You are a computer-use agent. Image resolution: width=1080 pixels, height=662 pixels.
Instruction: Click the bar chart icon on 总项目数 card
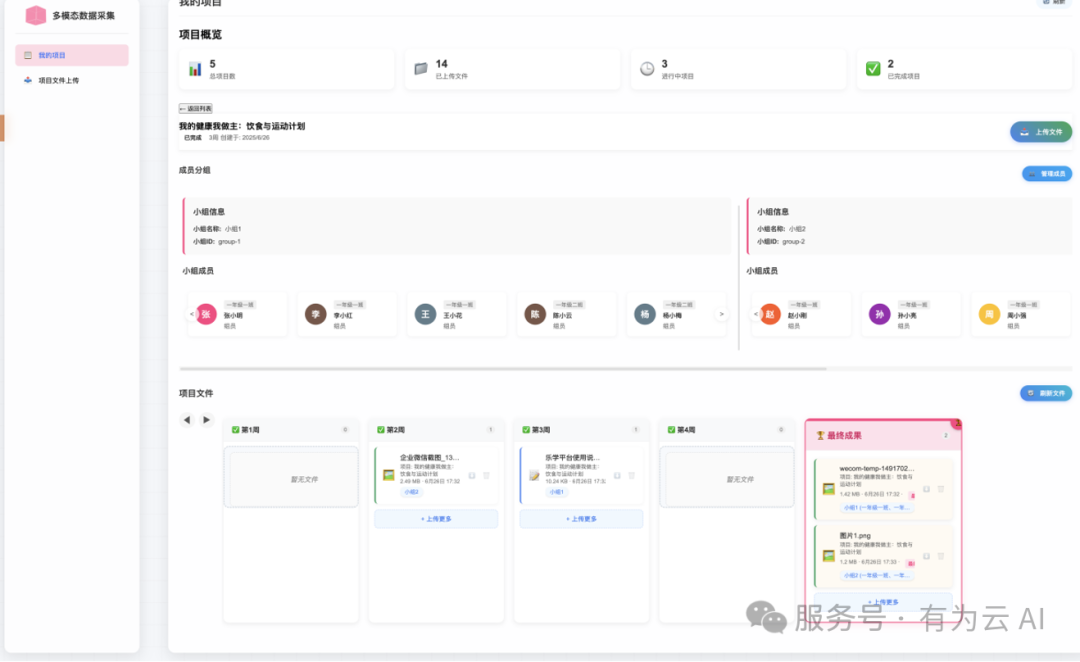point(197,66)
